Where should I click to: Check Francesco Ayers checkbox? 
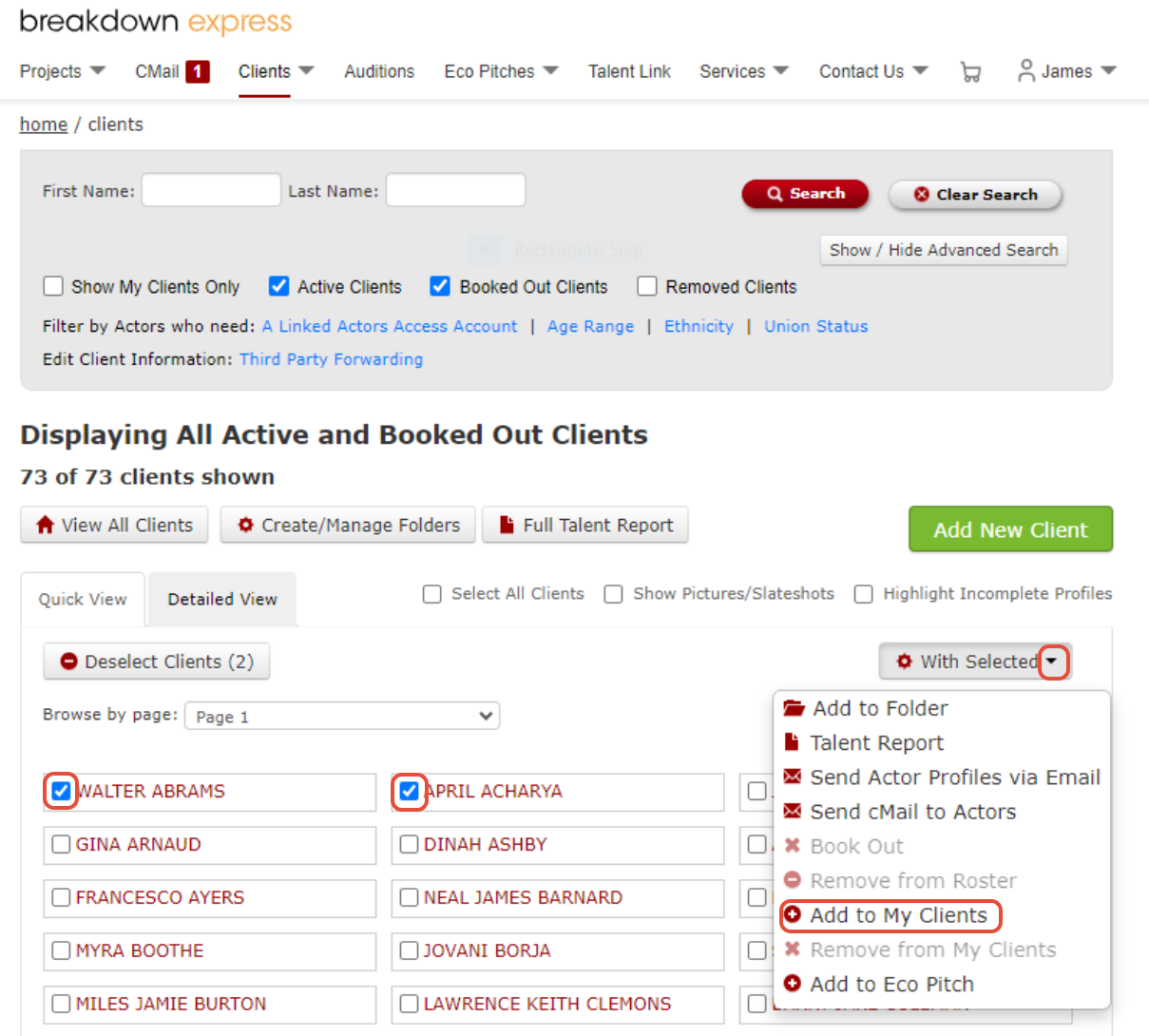tap(62, 897)
